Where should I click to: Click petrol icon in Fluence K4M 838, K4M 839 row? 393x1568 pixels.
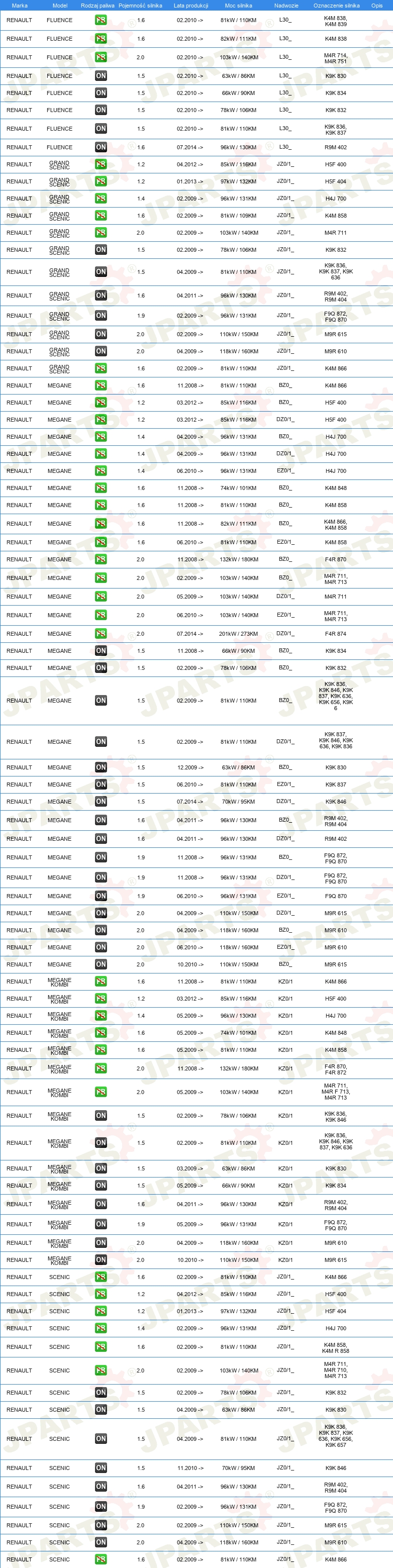pos(101,20)
